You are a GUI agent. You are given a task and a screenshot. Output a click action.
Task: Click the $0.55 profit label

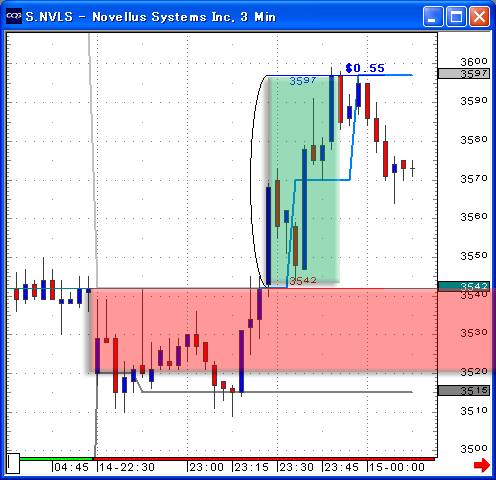click(365, 68)
